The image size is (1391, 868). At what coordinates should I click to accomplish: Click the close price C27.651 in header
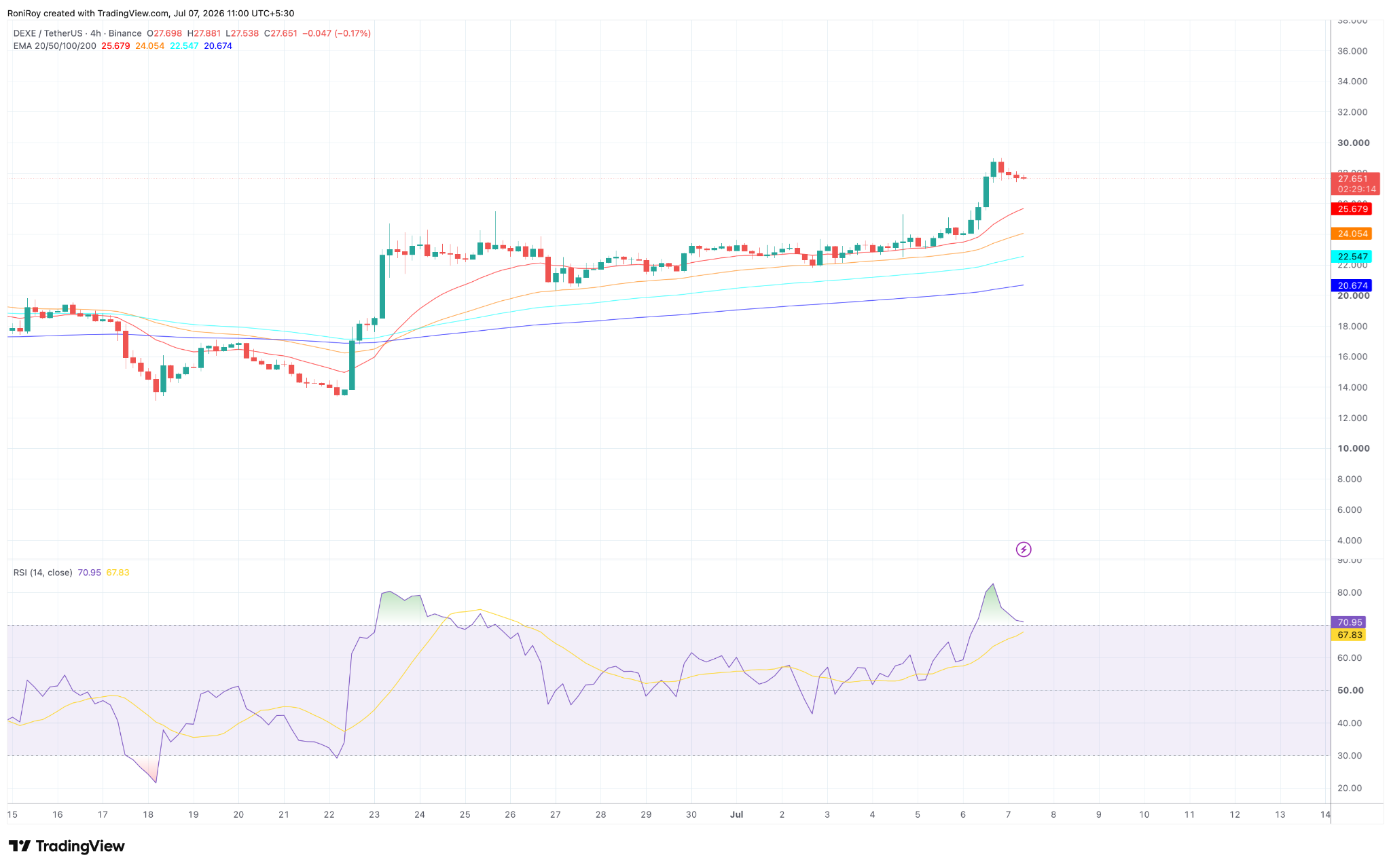click(281, 33)
